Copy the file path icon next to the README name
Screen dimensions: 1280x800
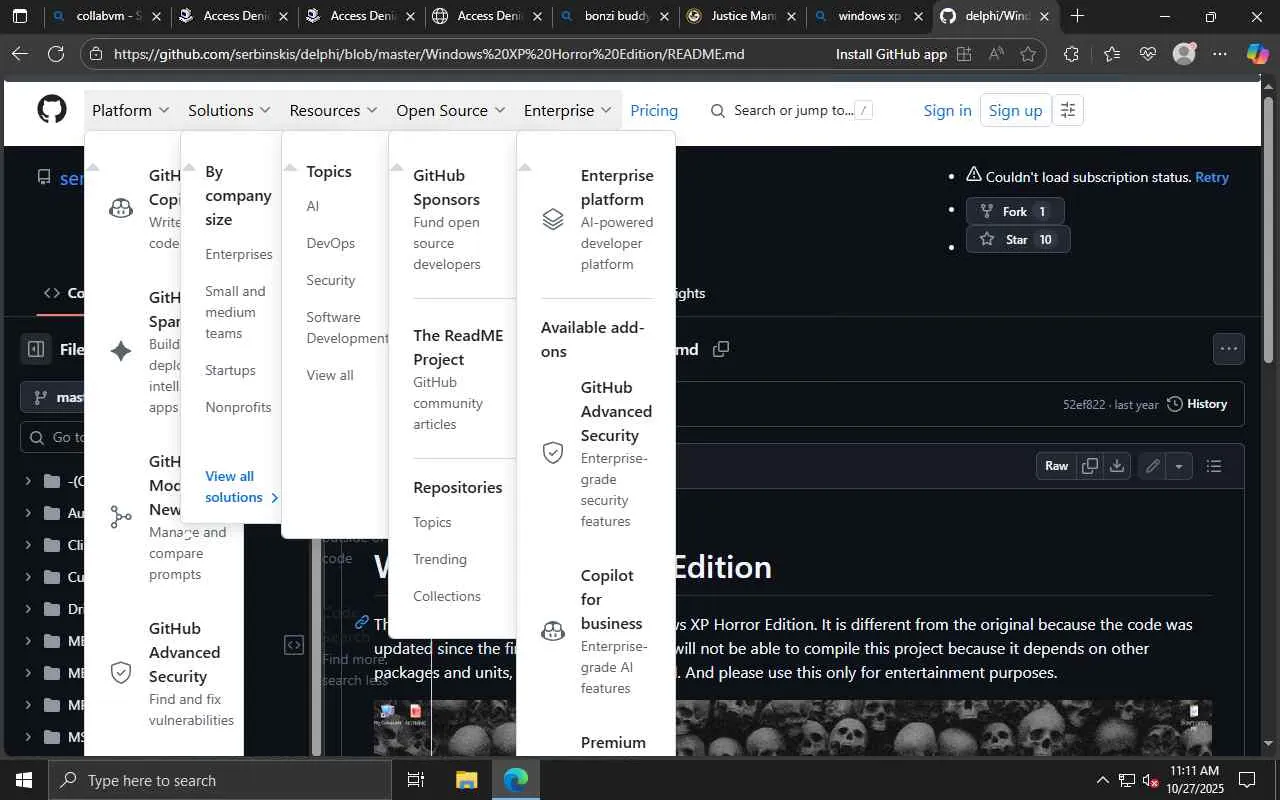pos(721,349)
